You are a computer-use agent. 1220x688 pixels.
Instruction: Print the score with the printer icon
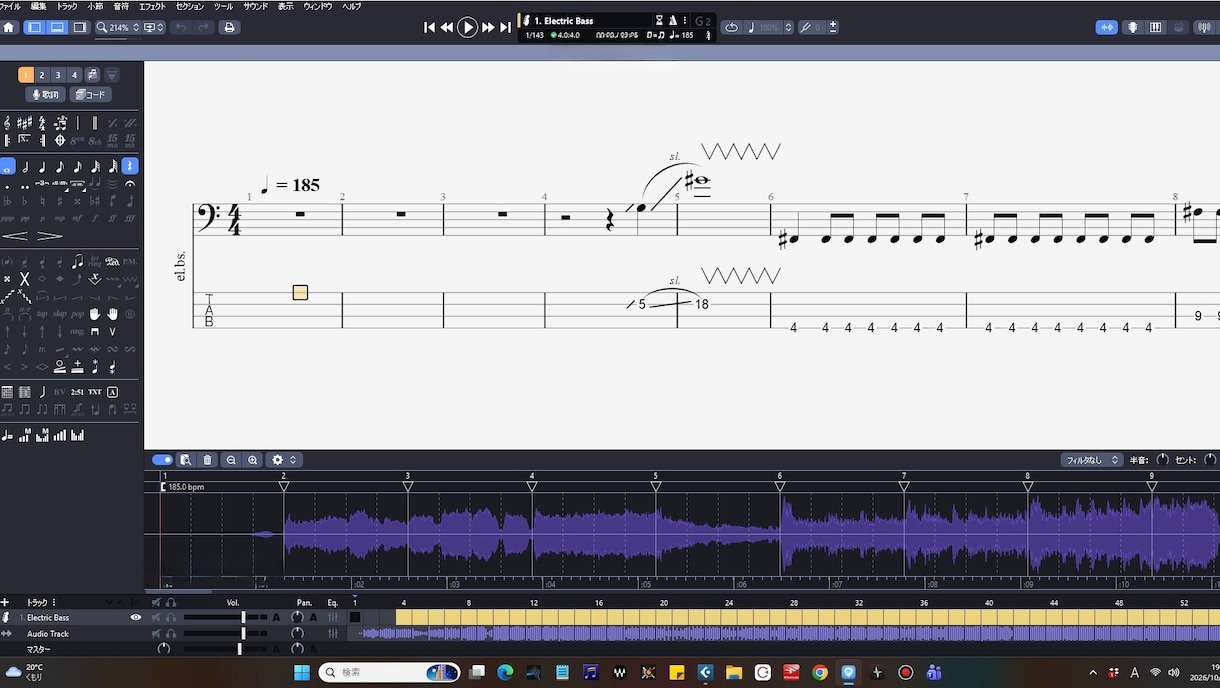229,27
